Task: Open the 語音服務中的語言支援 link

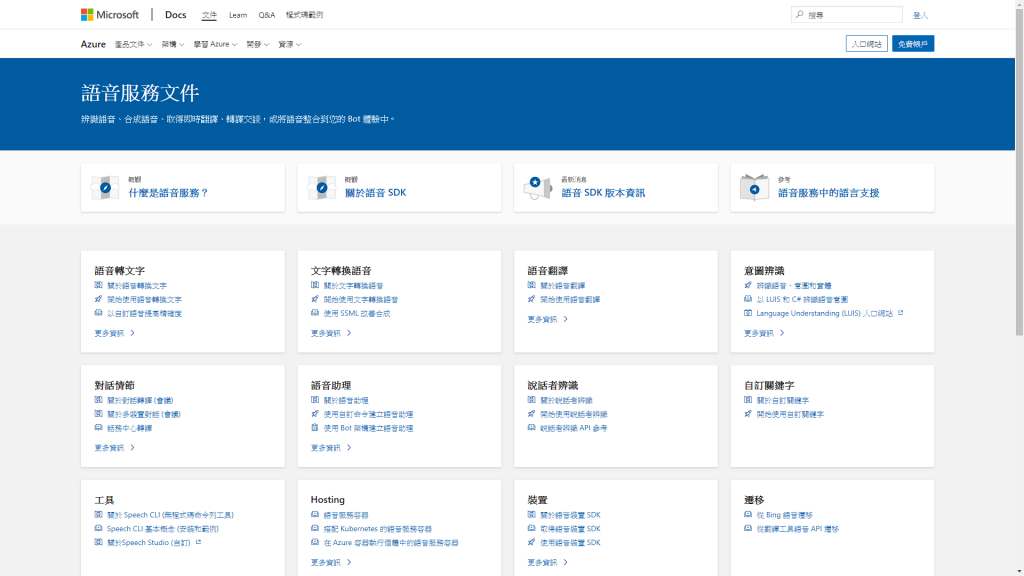Action: tap(829, 193)
